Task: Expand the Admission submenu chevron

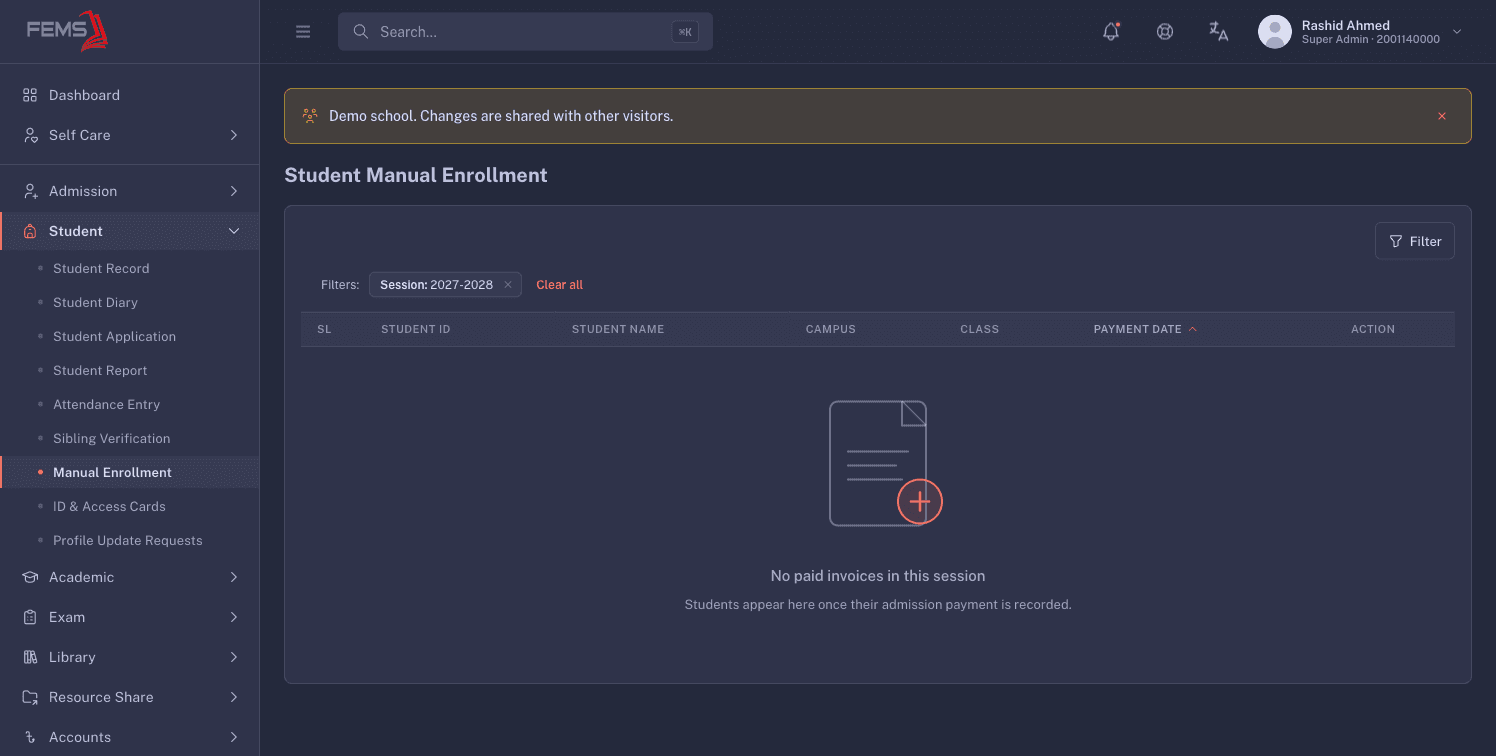Action: (x=234, y=191)
